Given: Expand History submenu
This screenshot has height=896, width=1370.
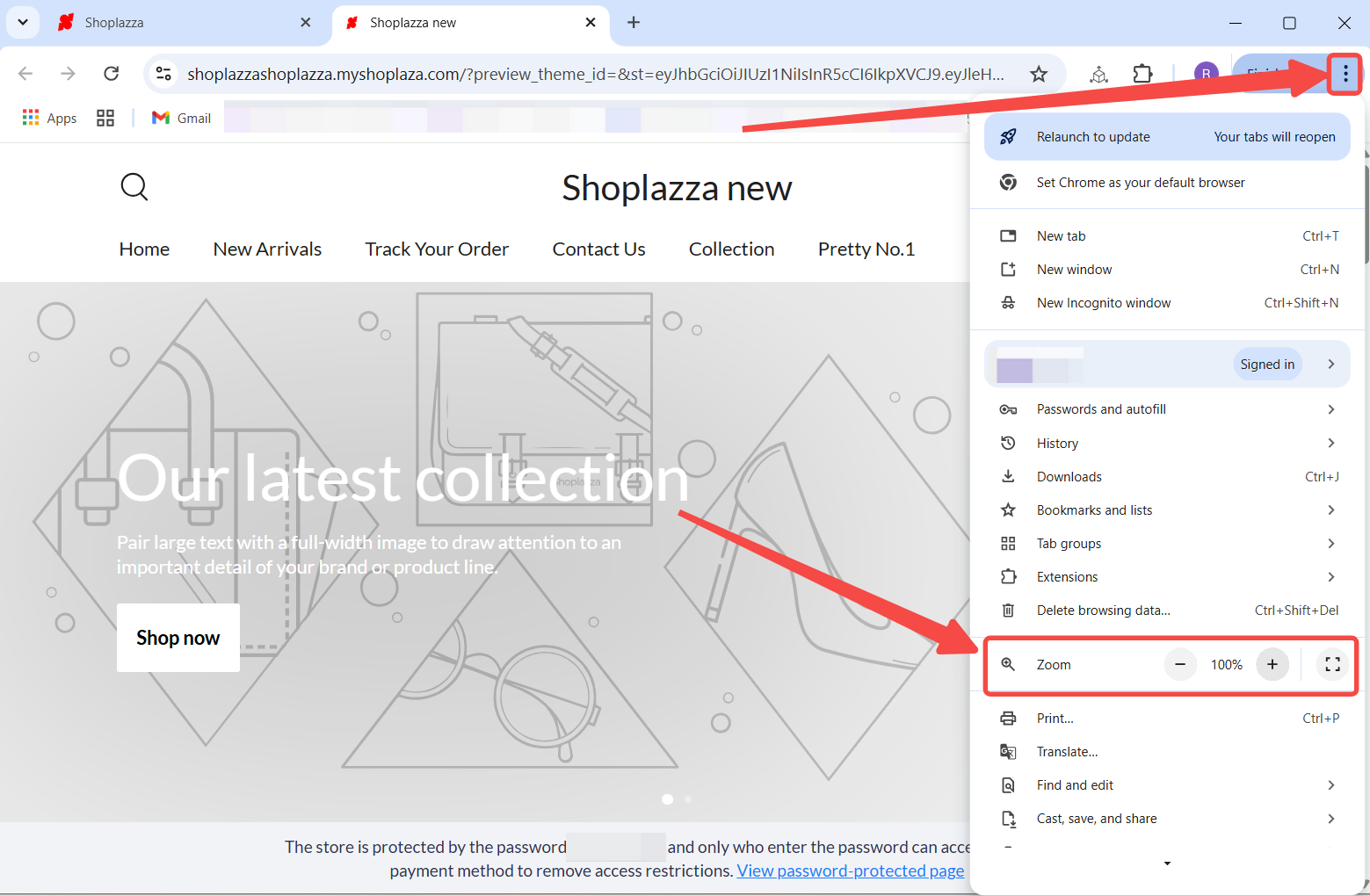Looking at the screenshot, I should click(x=1167, y=443).
